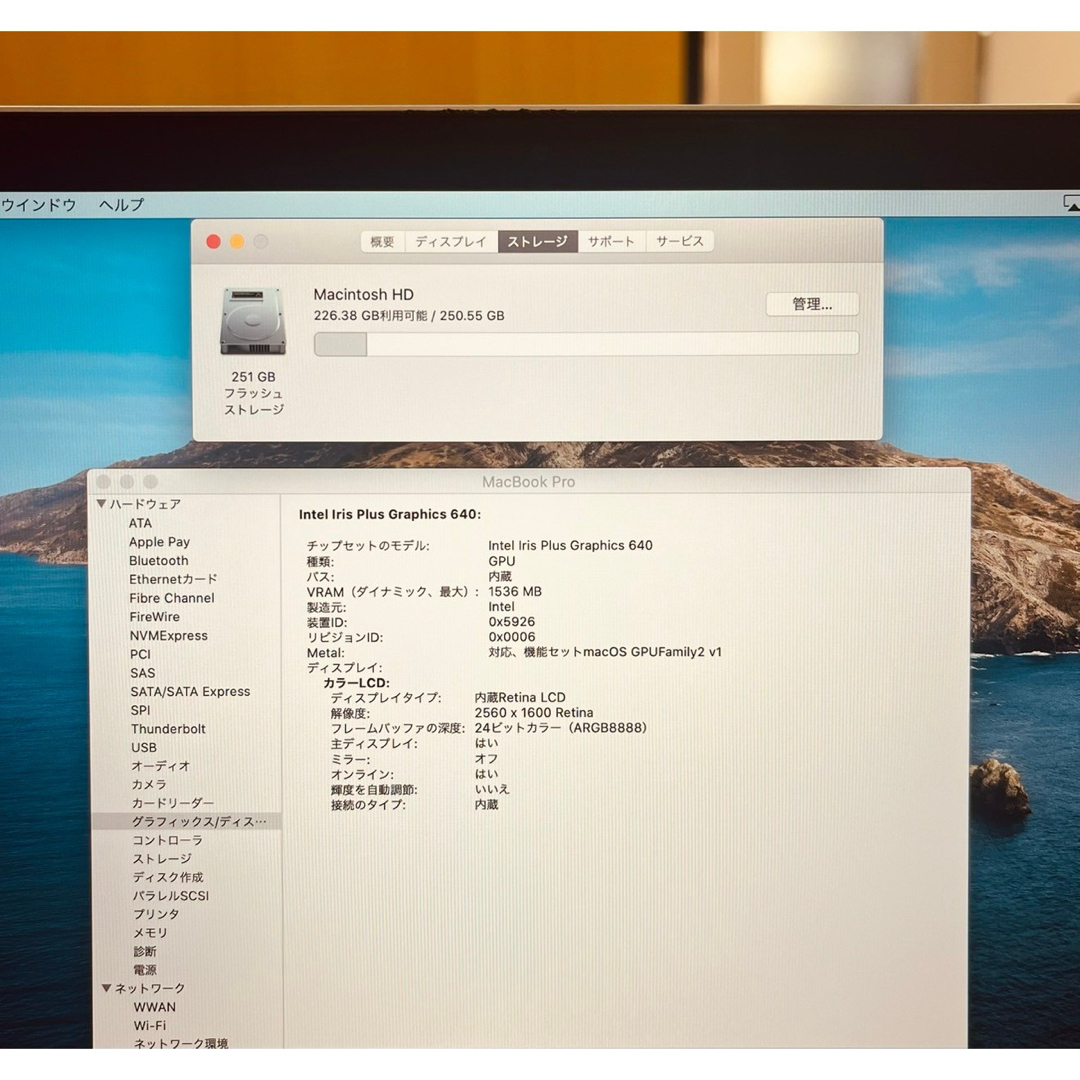
Task: Click the Intel Iris Plus Graphics 640 heading
Action: pos(390,515)
